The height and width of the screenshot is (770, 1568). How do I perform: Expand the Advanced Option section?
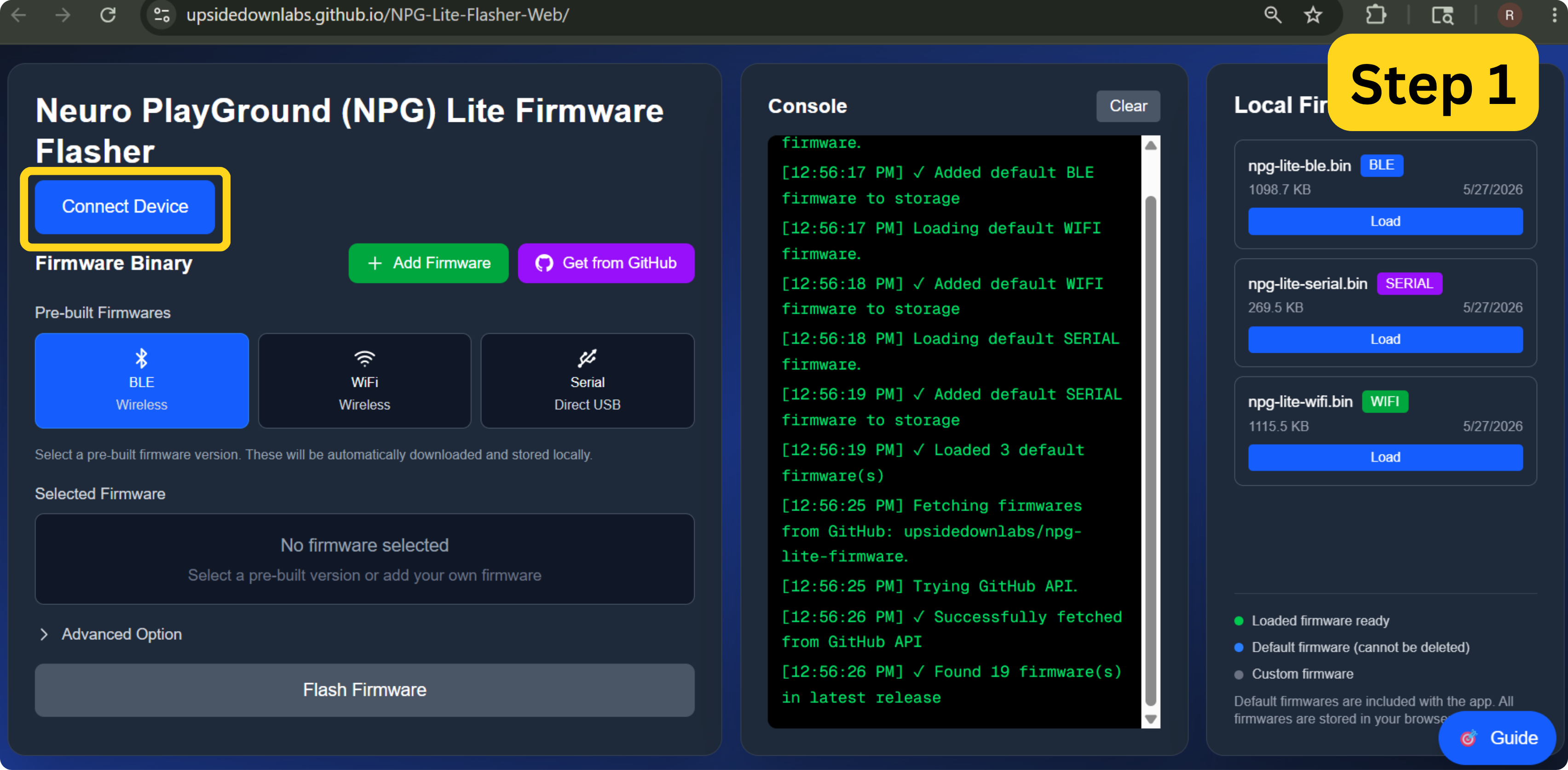110,634
